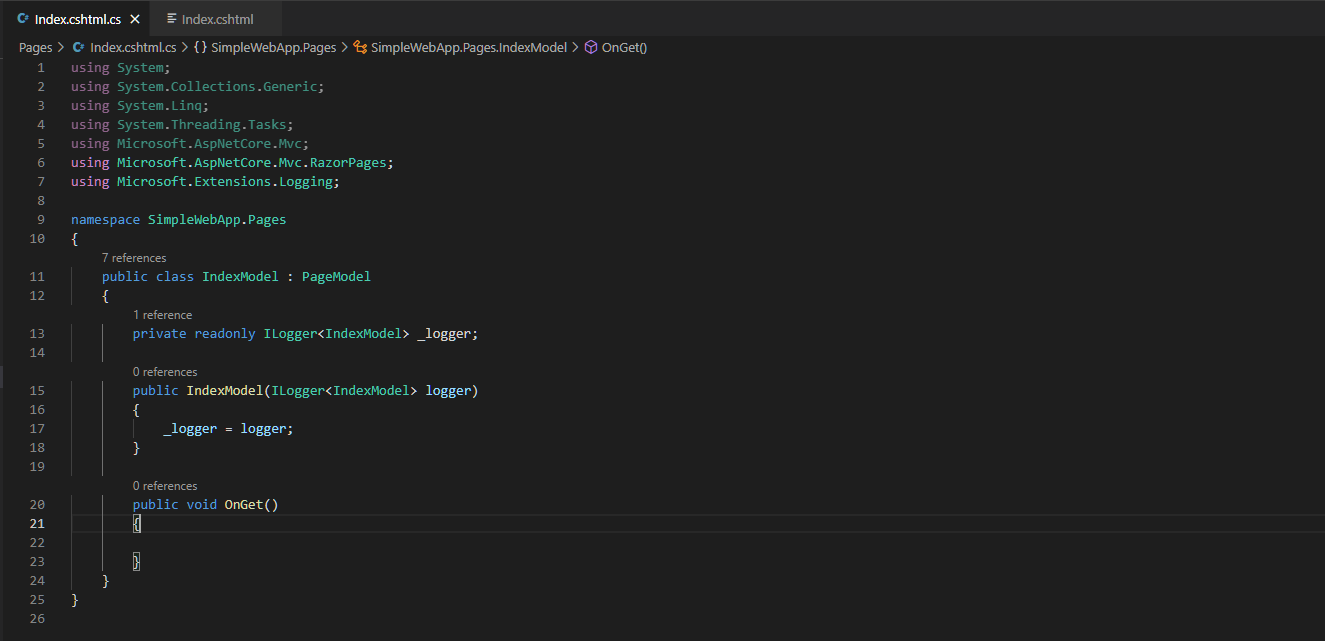The width and height of the screenshot is (1325, 641).
Task: Click closing brace on line 25
Action: pos(75,599)
